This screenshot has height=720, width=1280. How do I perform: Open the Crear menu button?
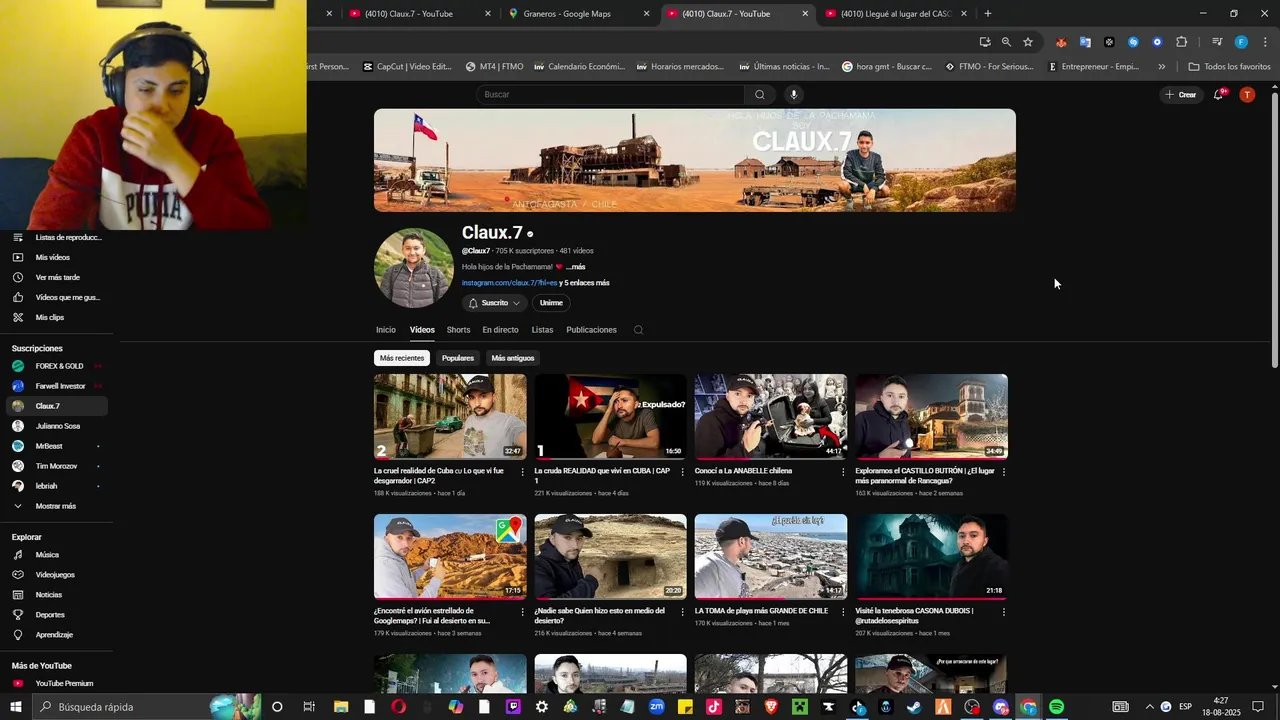click(1181, 95)
